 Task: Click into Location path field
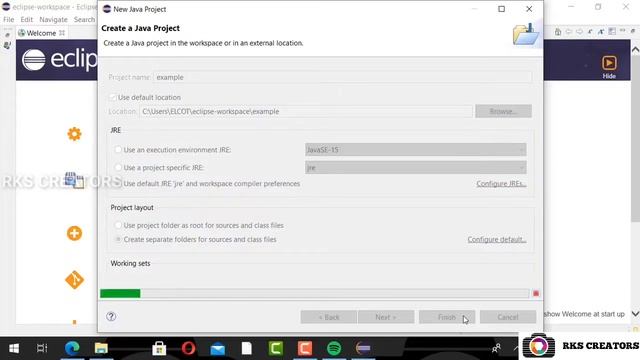306,111
